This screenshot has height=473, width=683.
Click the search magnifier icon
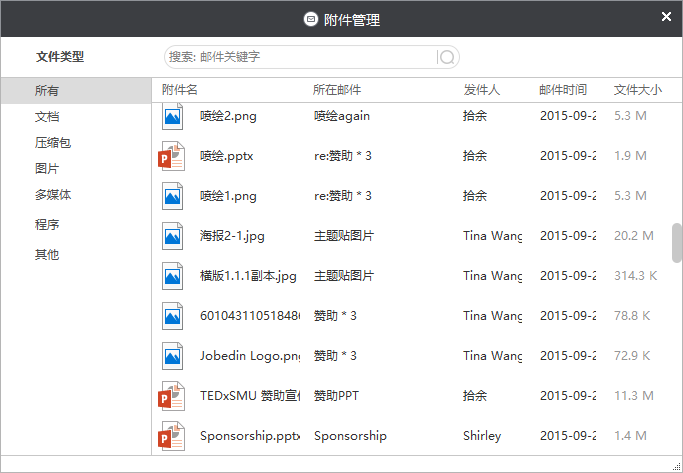448,57
